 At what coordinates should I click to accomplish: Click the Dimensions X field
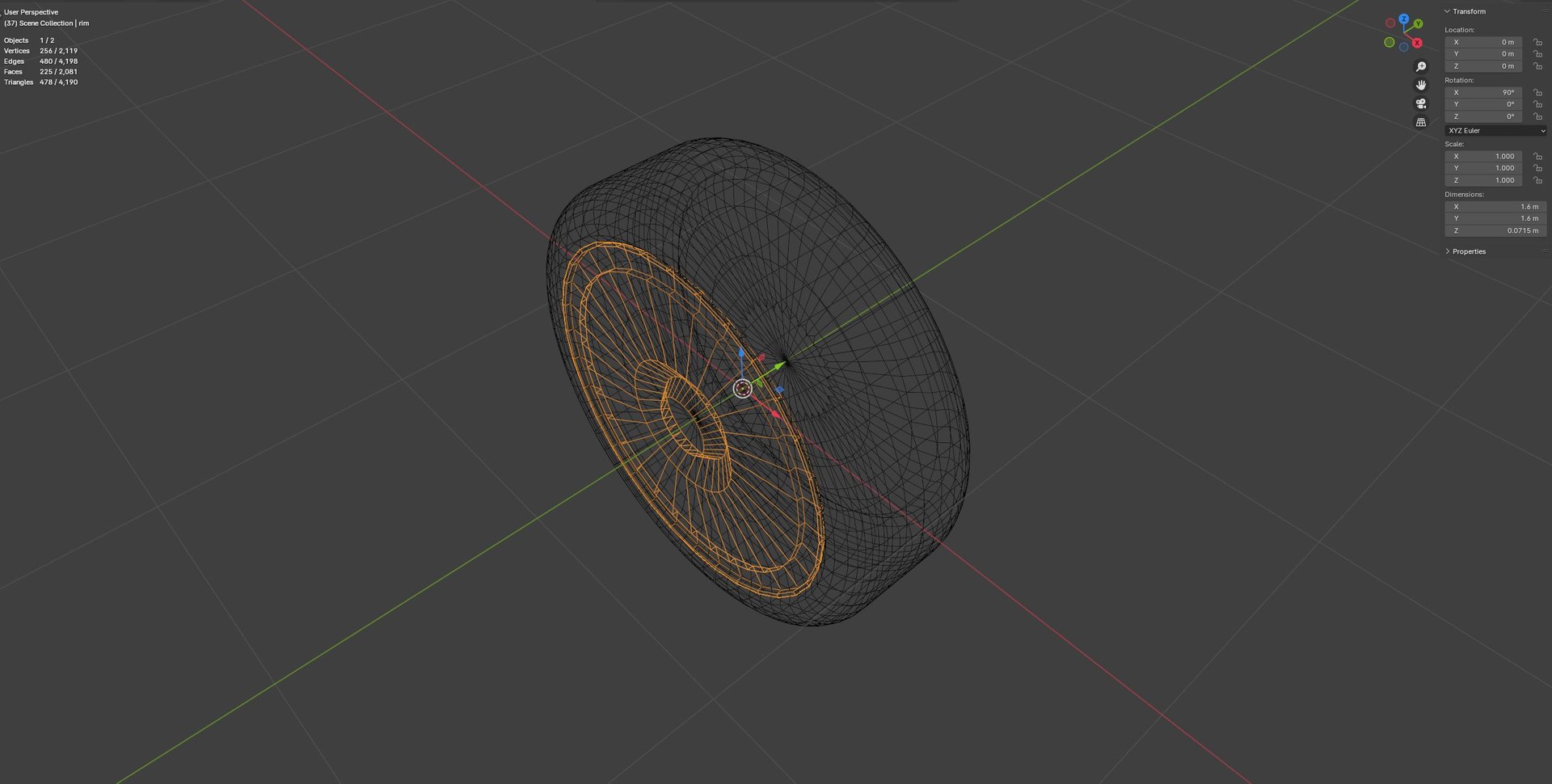click(1495, 207)
